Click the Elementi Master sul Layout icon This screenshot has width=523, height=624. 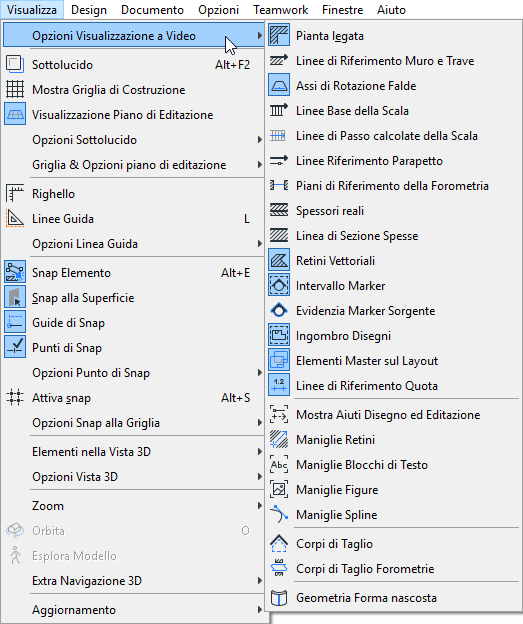point(279,361)
